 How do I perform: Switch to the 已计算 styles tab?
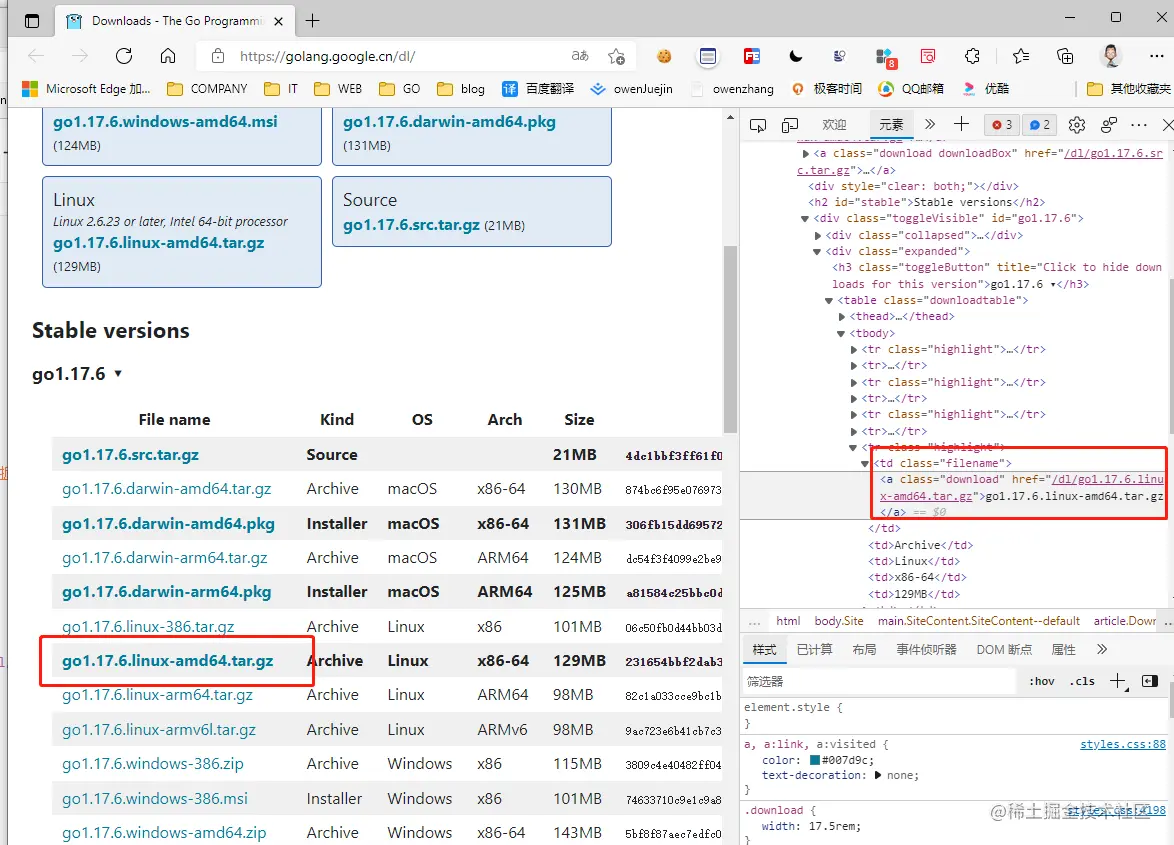[x=814, y=649]
